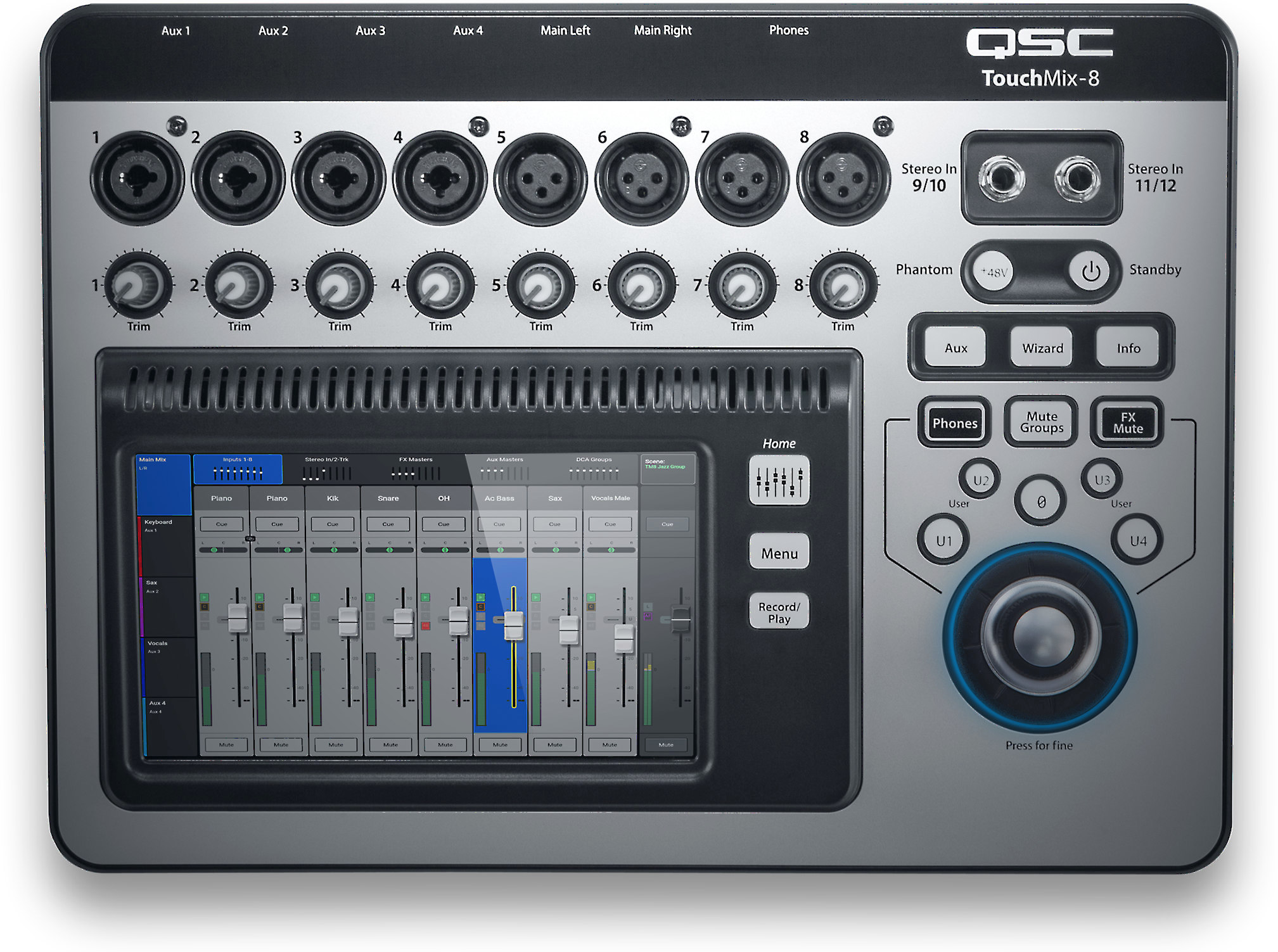1278x952 pixels.
Task: Toggle Cue on the Ac Bass channel
Action: [499, 524]
